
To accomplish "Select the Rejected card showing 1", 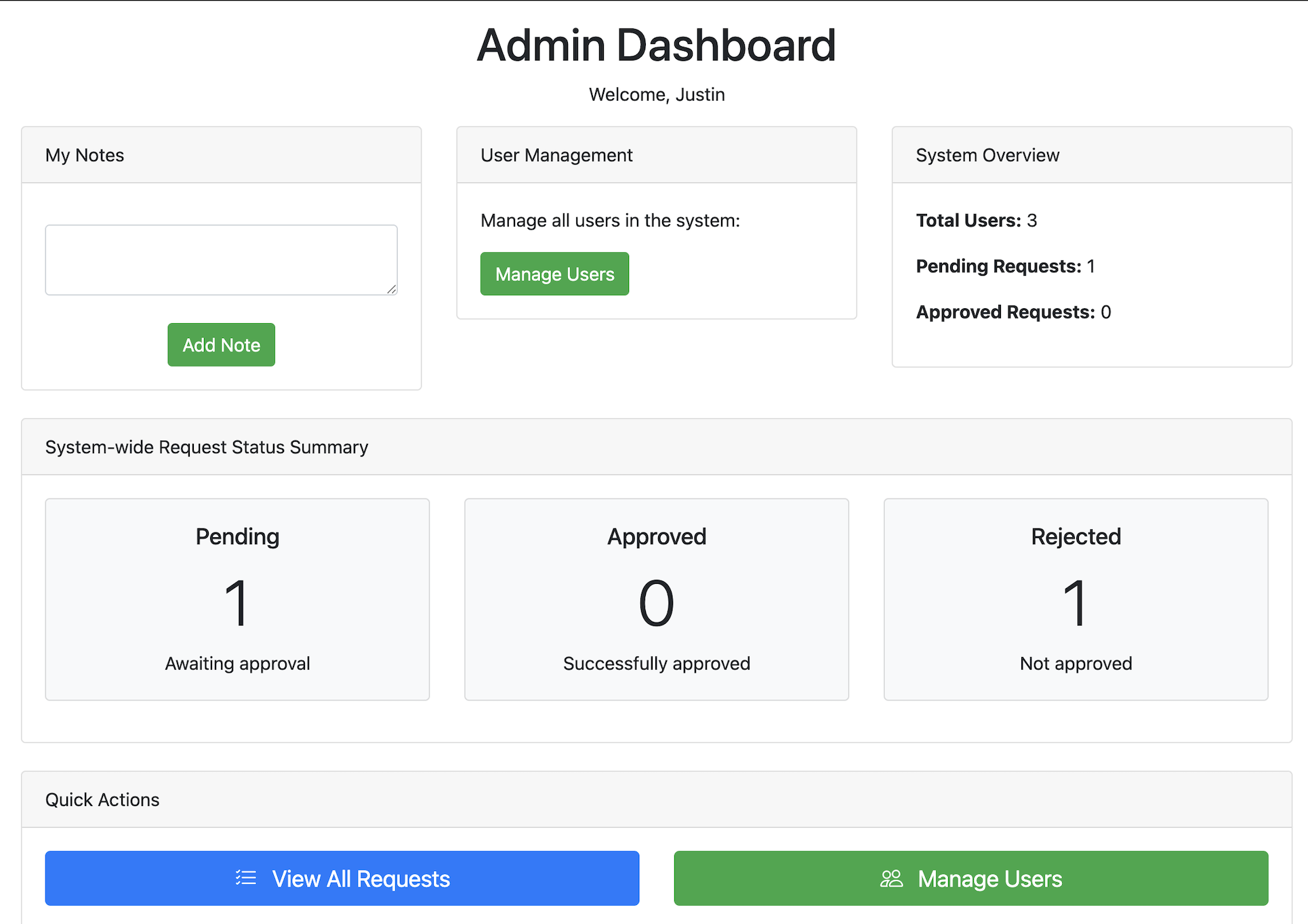I will pos(1076,599).
